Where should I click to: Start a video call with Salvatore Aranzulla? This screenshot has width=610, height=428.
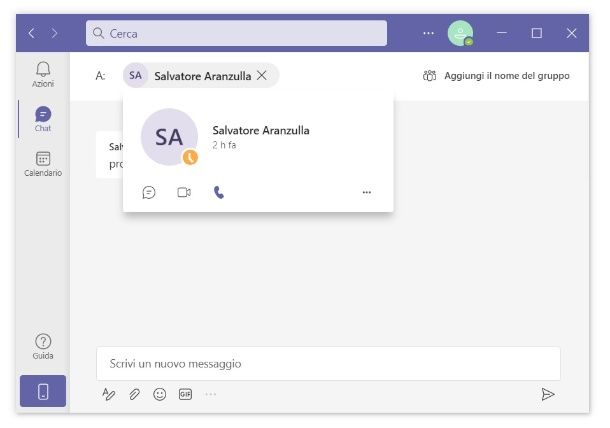(184, 192)
